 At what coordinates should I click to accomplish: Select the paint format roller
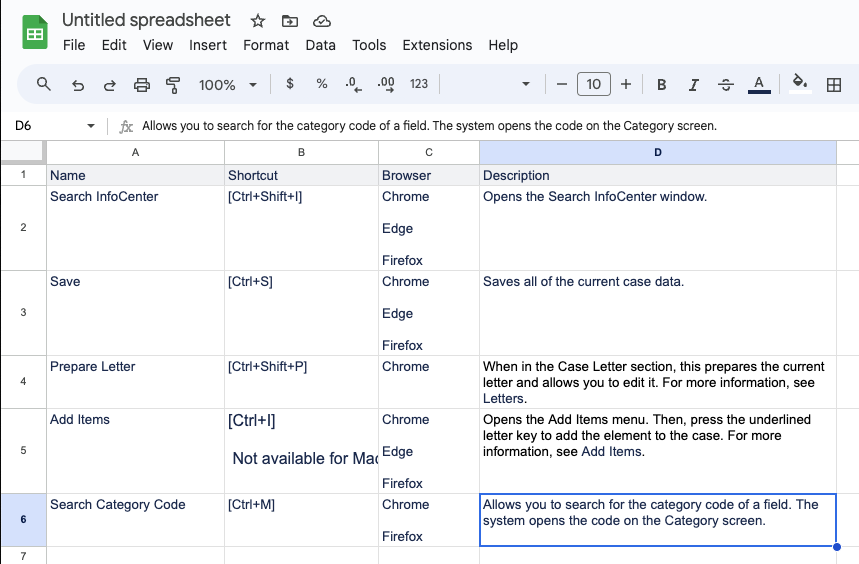click(x=172, y=85)
